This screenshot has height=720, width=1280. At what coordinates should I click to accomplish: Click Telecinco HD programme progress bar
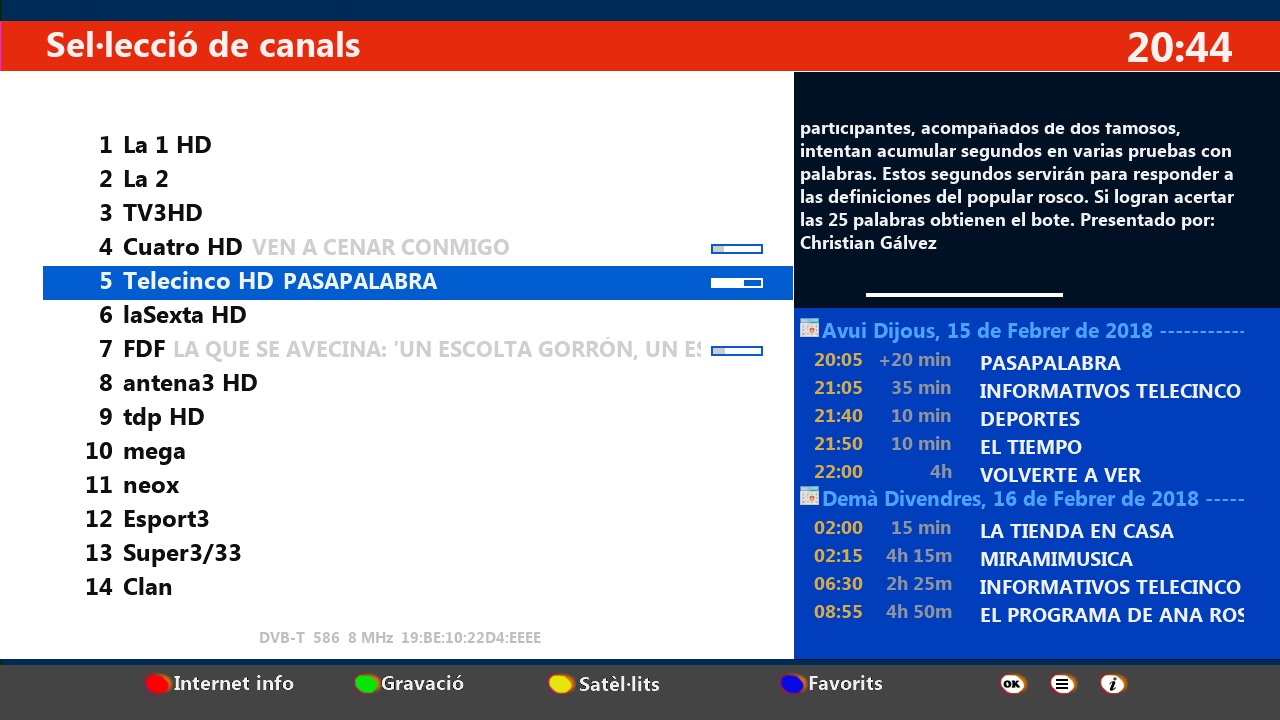pos(737,283)
